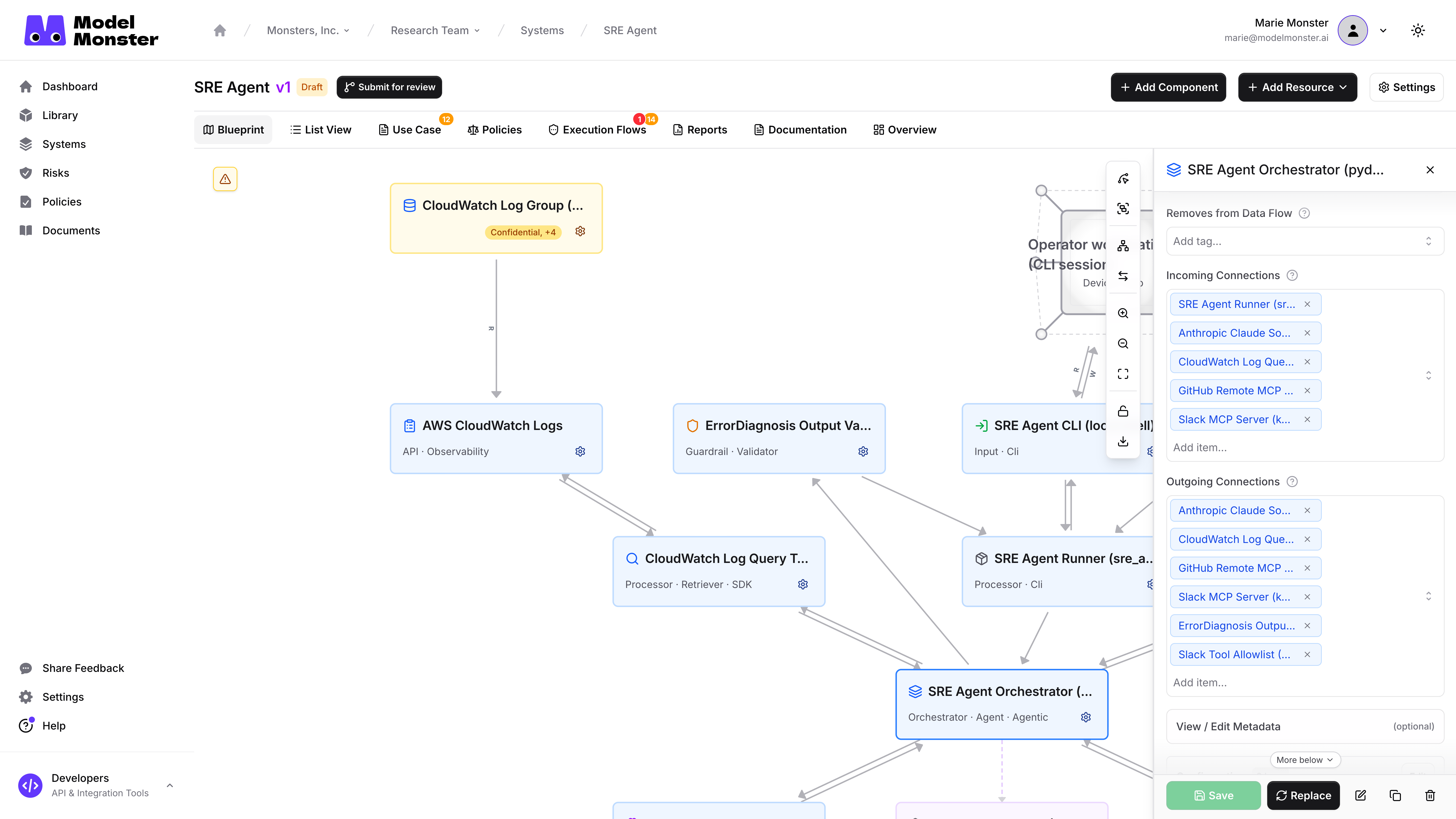Screen dimensions: 1456x819
Task: Expand the Developers section in sidebar
Action: tap(170, 786)
